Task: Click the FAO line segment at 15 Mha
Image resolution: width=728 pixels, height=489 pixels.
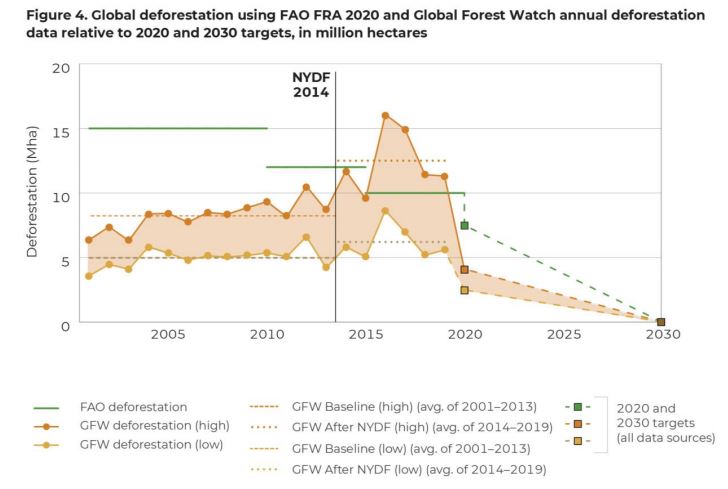Action: coord(178,128)
